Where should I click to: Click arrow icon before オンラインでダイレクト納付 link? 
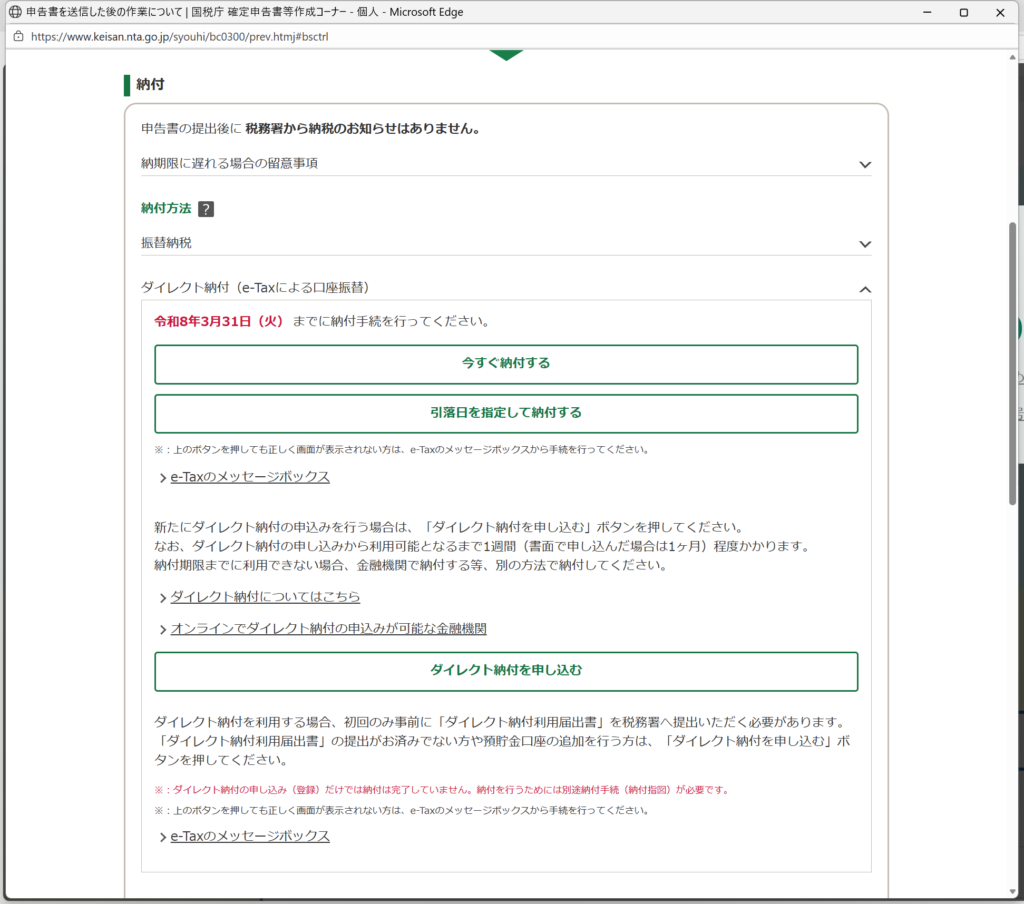point(162,629)
